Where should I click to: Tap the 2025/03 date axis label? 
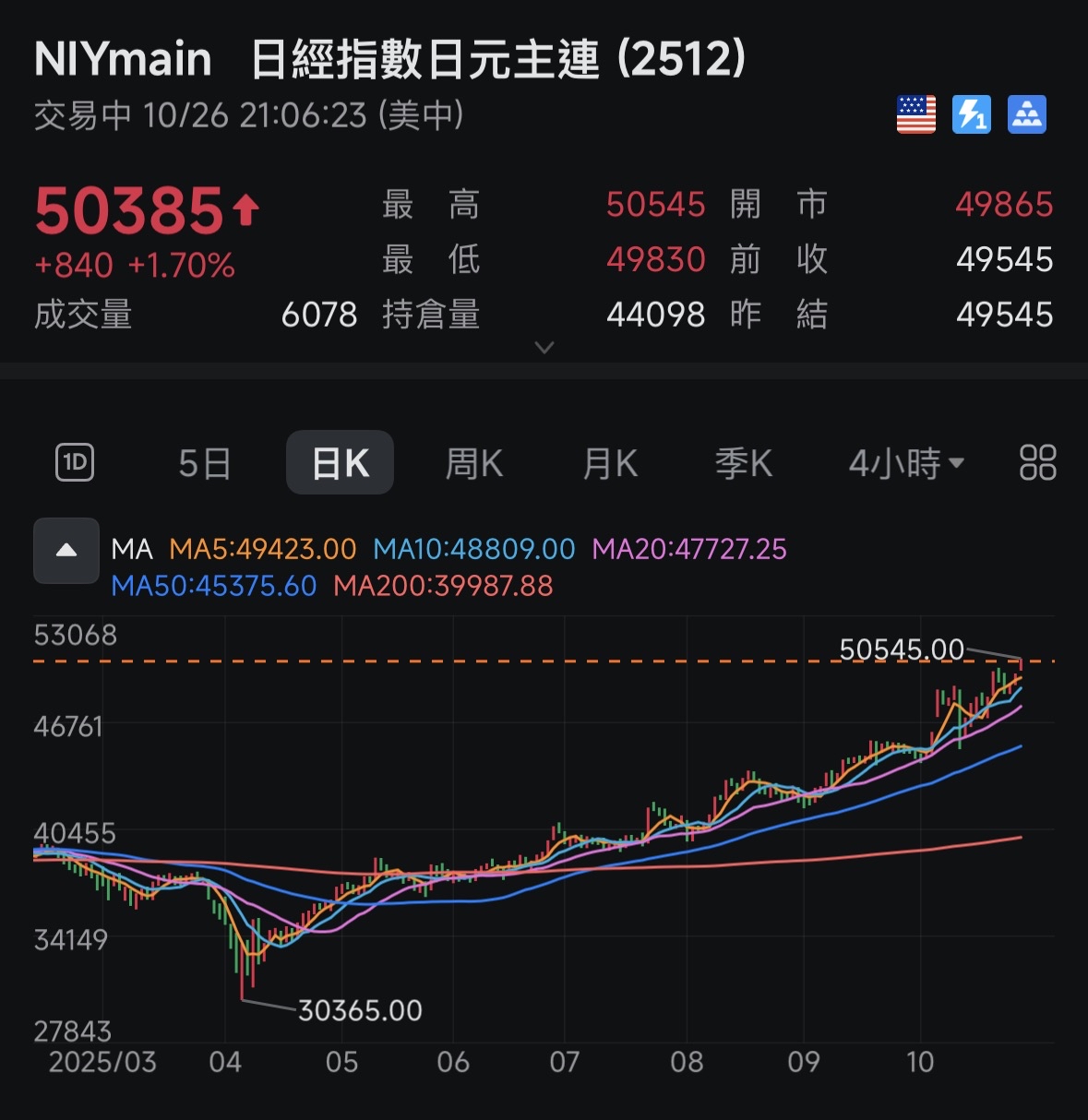pos(102,1062)
